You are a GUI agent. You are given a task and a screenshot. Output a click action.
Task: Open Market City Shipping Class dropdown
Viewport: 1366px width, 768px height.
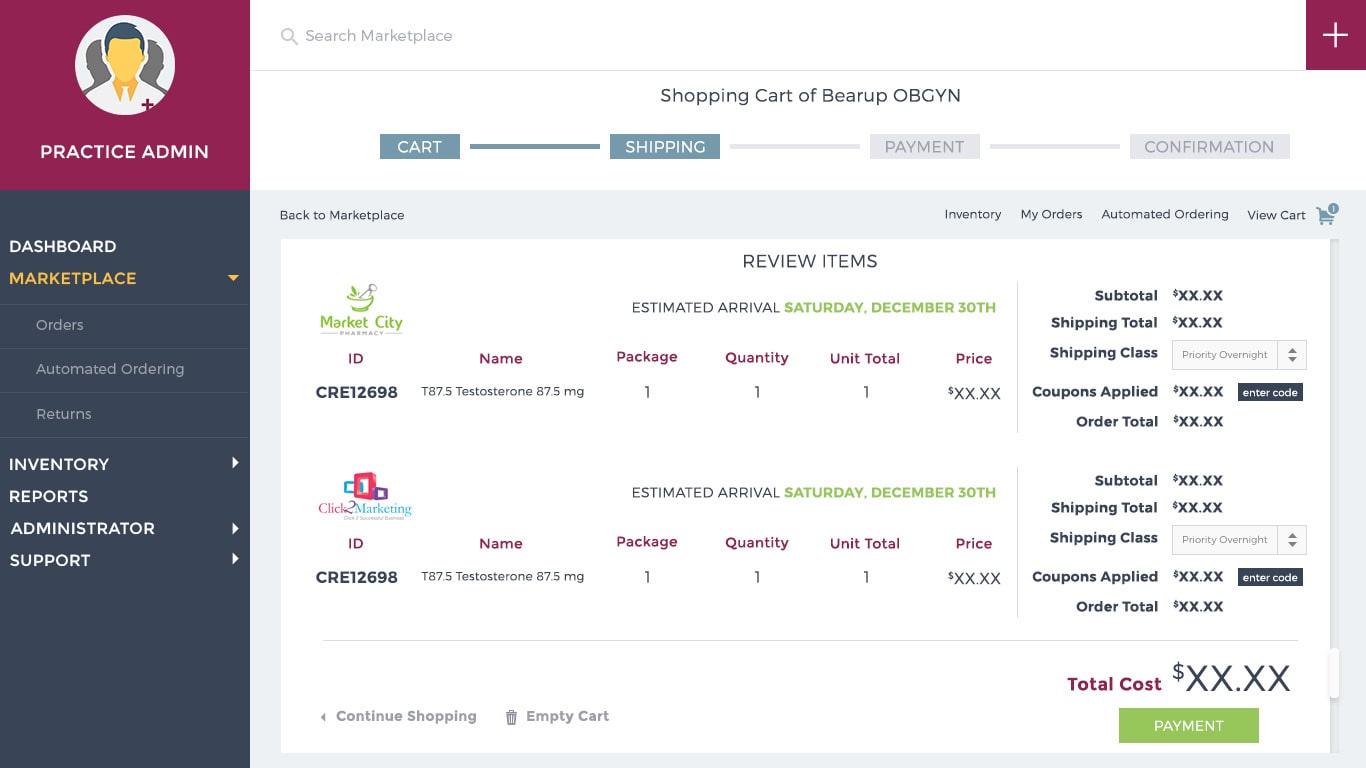pos(1238,355)
